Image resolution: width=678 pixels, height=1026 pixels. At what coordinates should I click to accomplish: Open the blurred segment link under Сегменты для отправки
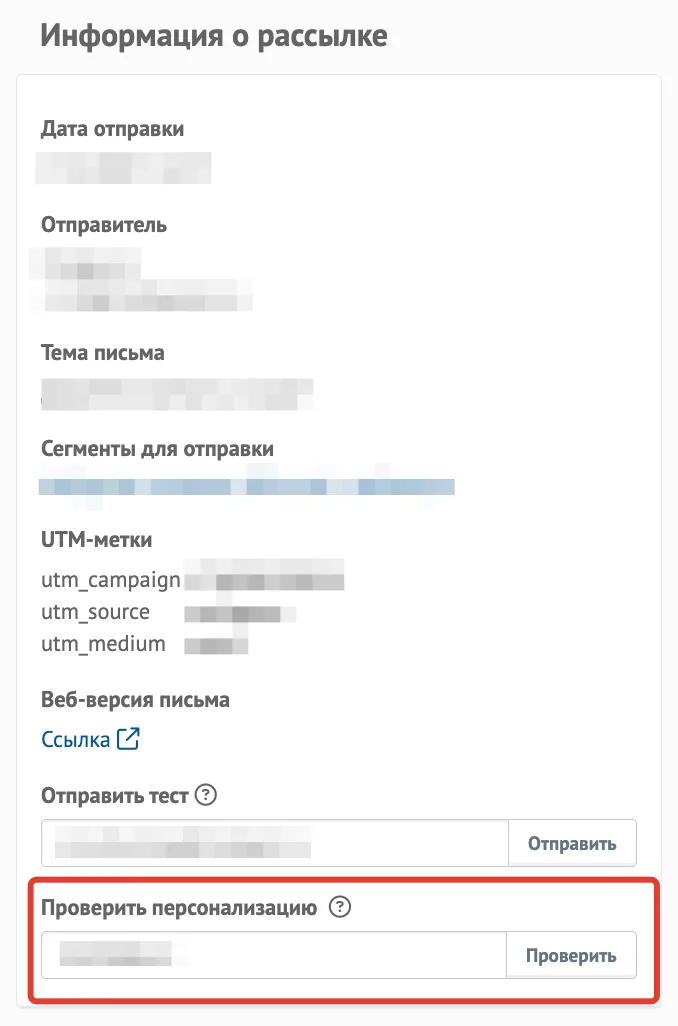[247, 486]
